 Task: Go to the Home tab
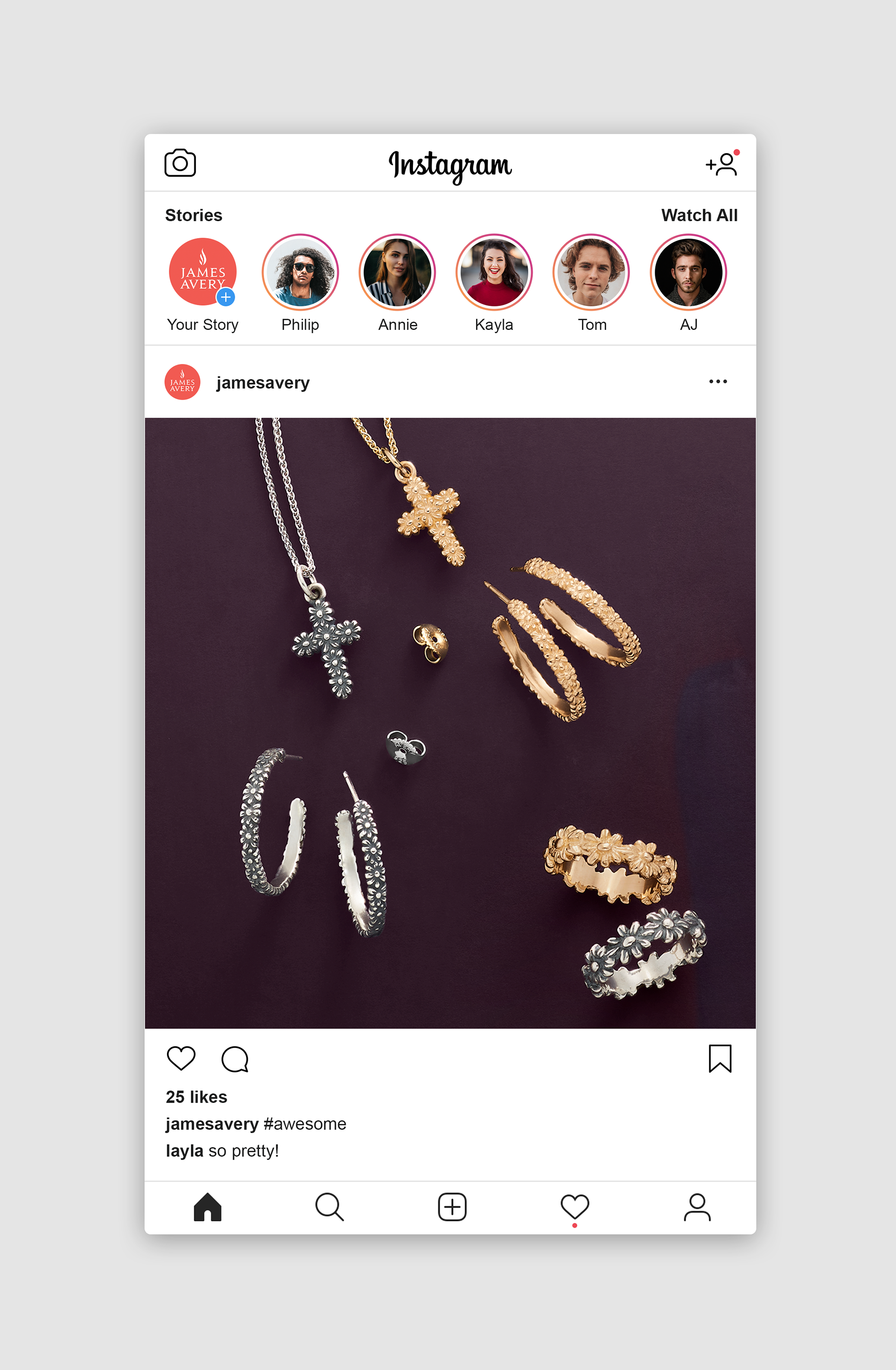click(207, 1207)
